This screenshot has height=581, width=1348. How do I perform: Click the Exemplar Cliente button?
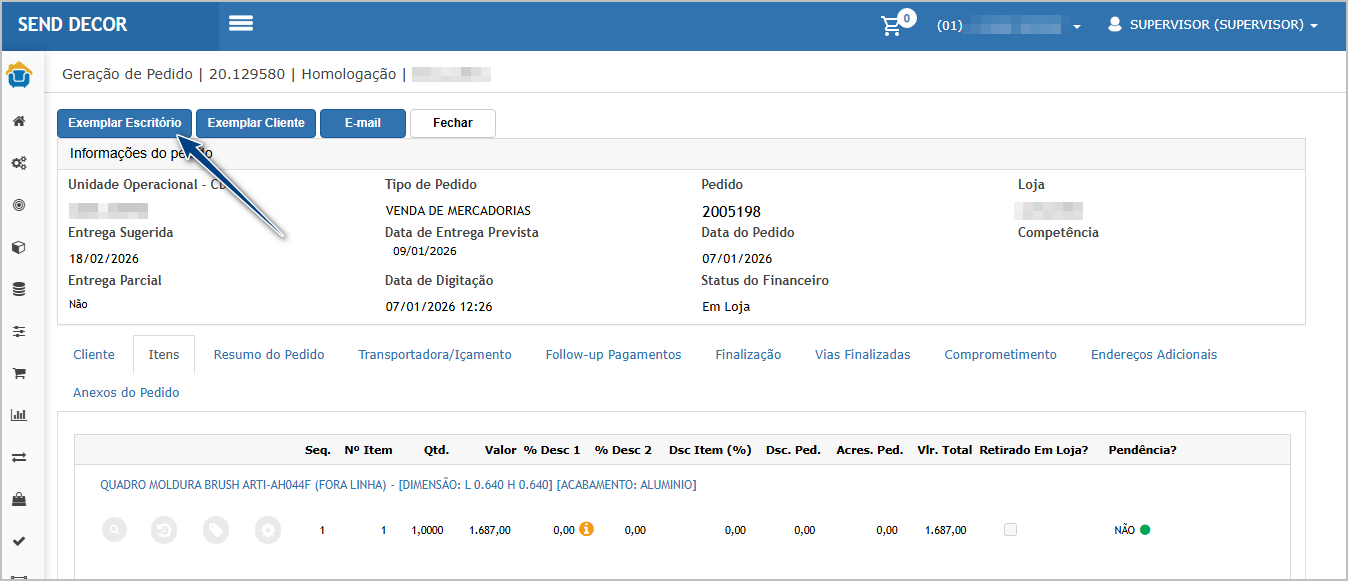256,123
